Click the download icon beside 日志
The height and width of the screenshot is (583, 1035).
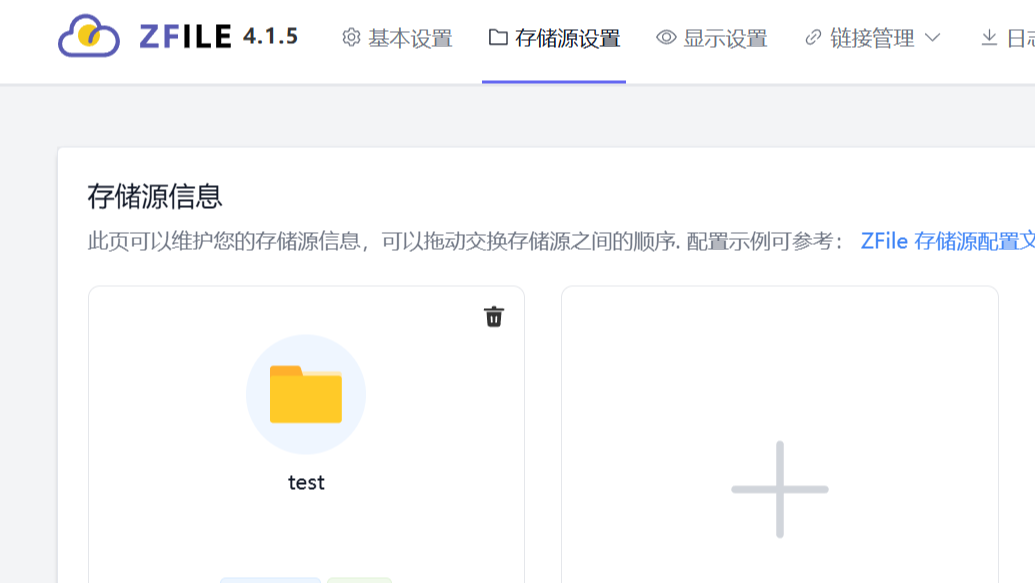click(988, 39)
